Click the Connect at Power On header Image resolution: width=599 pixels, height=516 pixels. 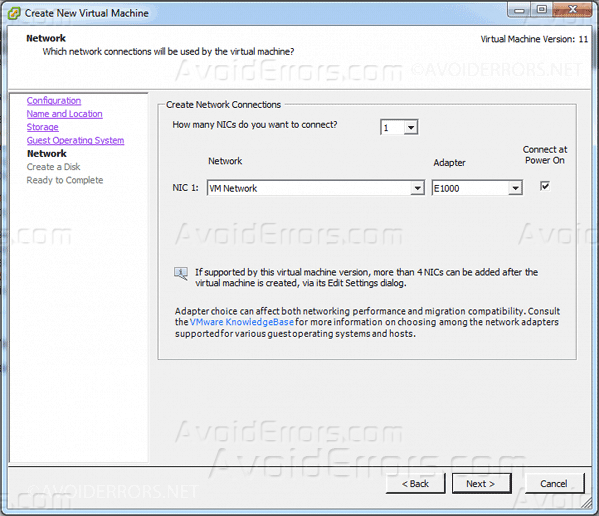click(x=545, y=155)
